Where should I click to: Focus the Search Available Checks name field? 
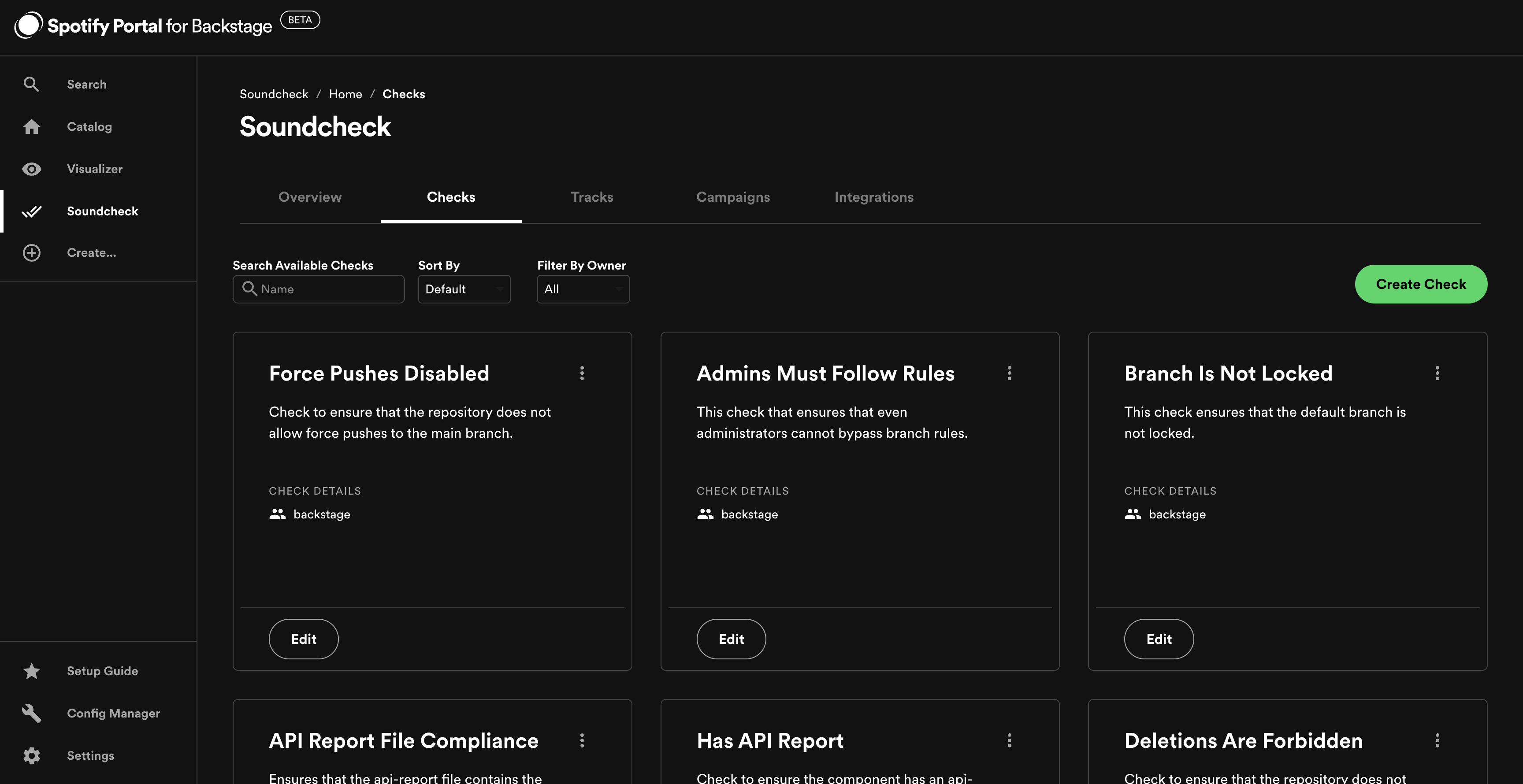[x=319, y=289]
